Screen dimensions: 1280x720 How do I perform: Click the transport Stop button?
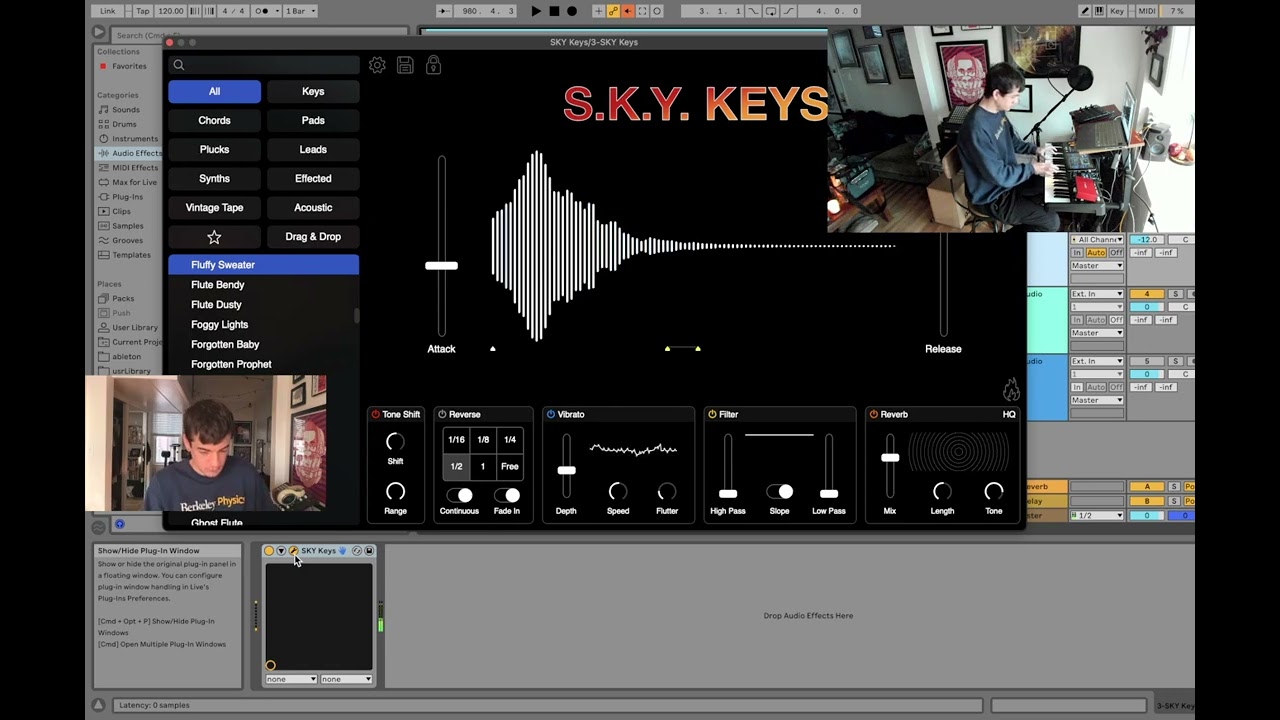click(x=554, y=11)
